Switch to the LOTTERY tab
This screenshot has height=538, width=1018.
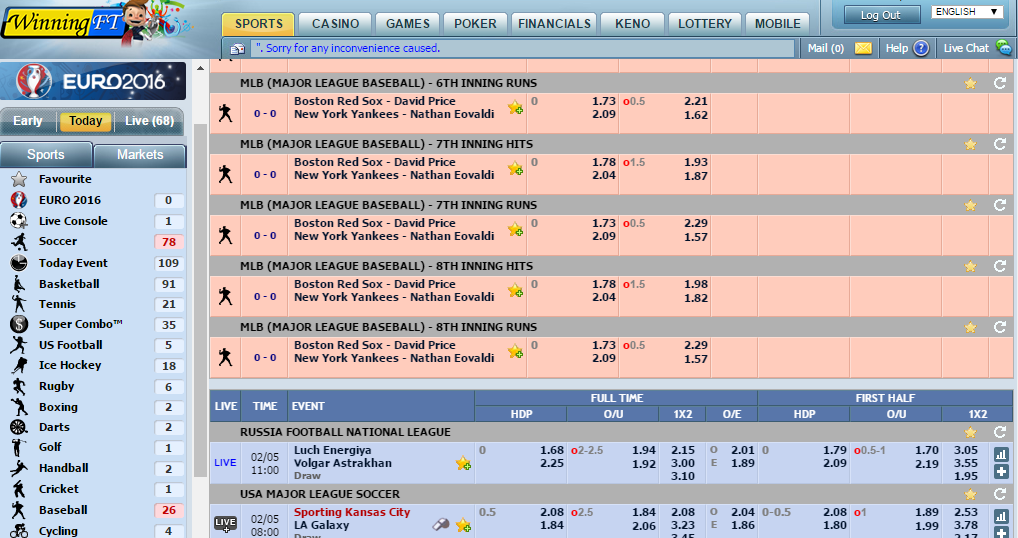704,24
